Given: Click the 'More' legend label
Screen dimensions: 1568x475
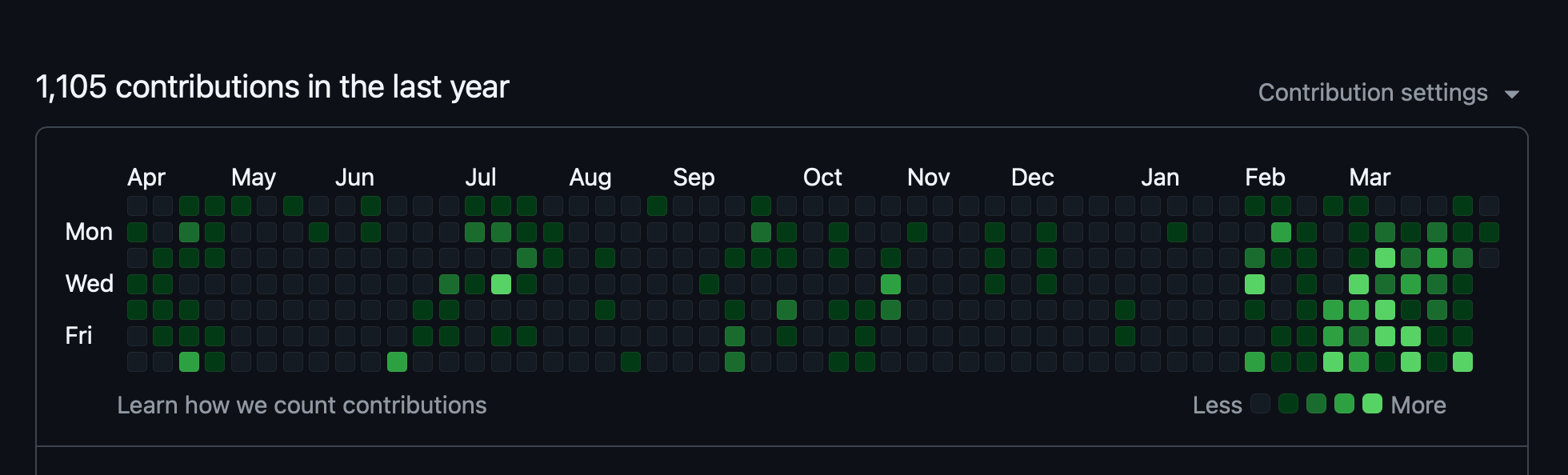Looking at the screenshot, I should point(1418,405).
